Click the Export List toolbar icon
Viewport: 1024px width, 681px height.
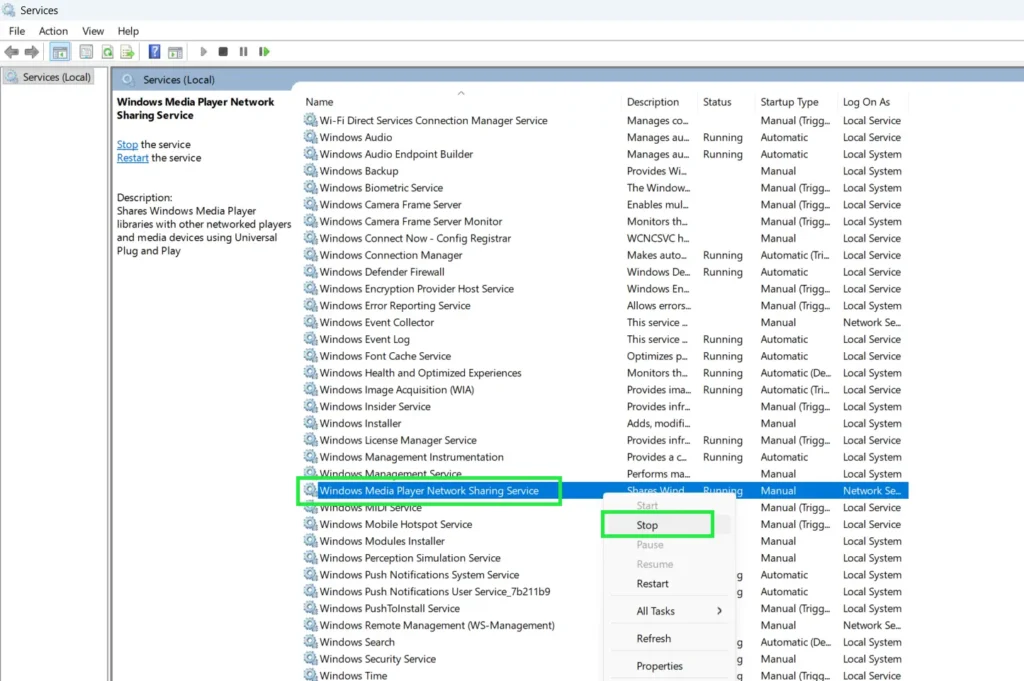(128, 51)
